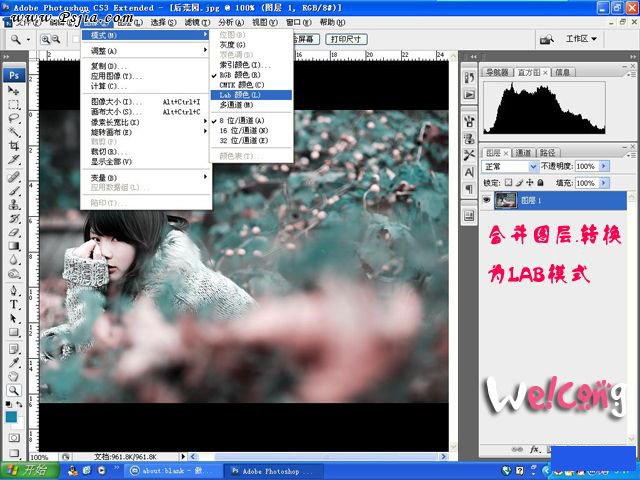Enable zoom out mode in options bar
This screenshot has width=640, height=480.
pos(56,39)
